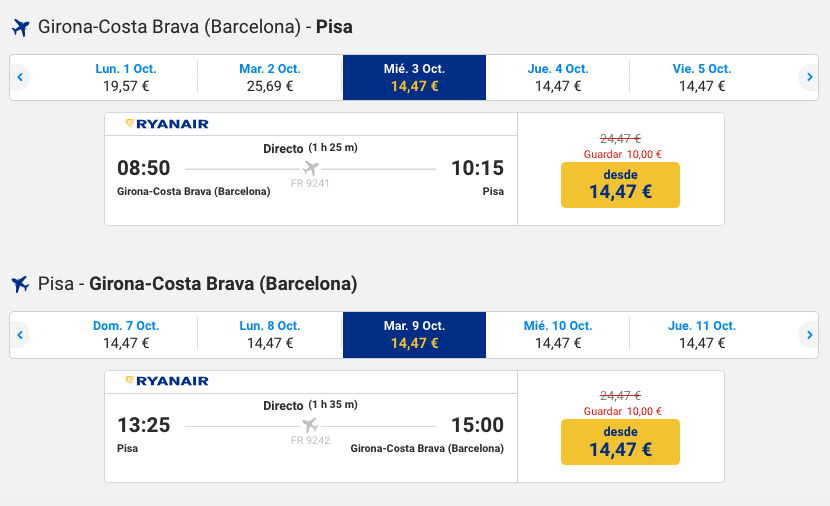Click the FR 9241 flight plane graphic
830x506 pixels.
(x=310, y=168)
